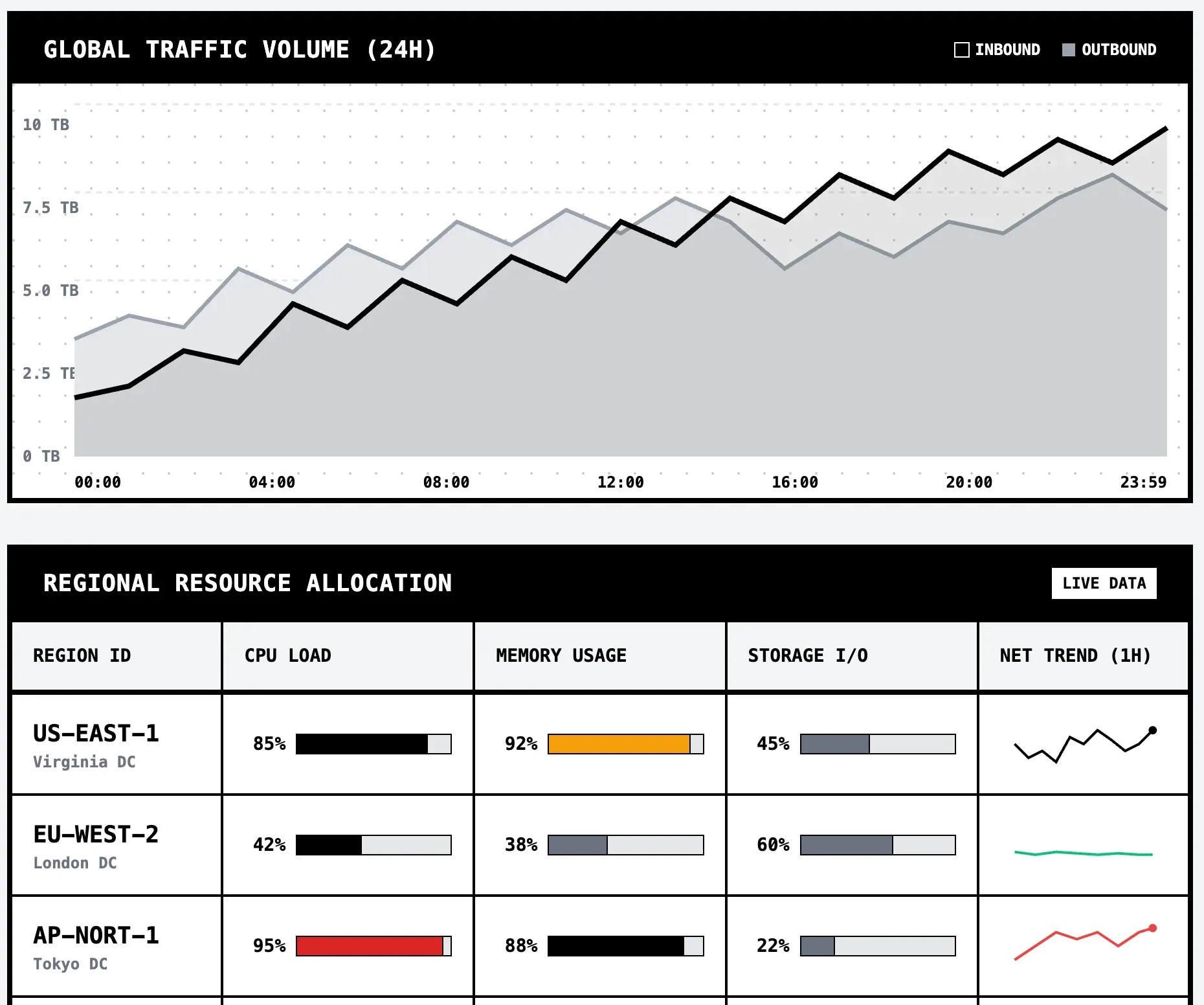Click the INBOUND legend label
1204x1005 pixels.
(1008, 50)
